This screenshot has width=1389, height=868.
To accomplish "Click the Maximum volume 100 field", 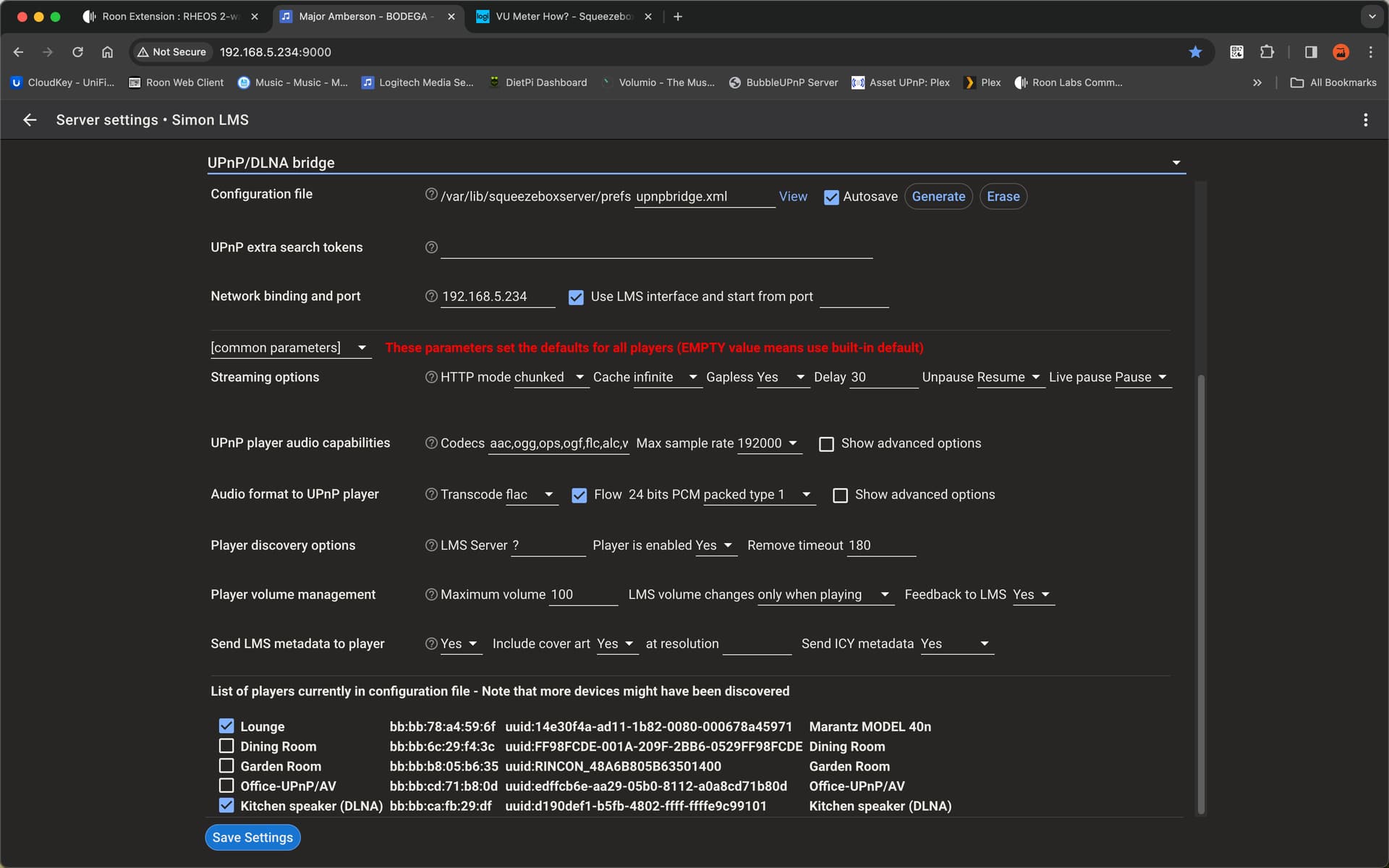I will click(583, 595).
